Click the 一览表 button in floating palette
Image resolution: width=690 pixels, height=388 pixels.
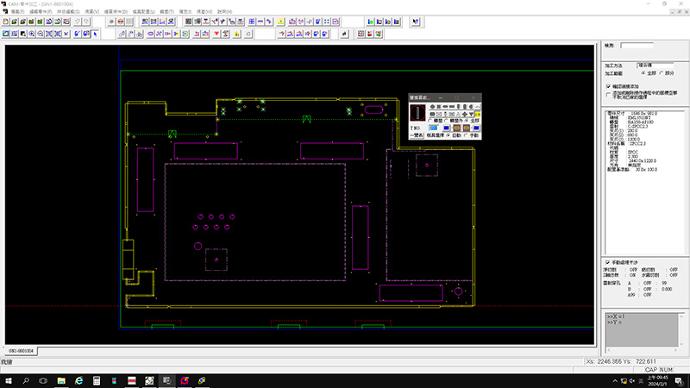point(417,135)
